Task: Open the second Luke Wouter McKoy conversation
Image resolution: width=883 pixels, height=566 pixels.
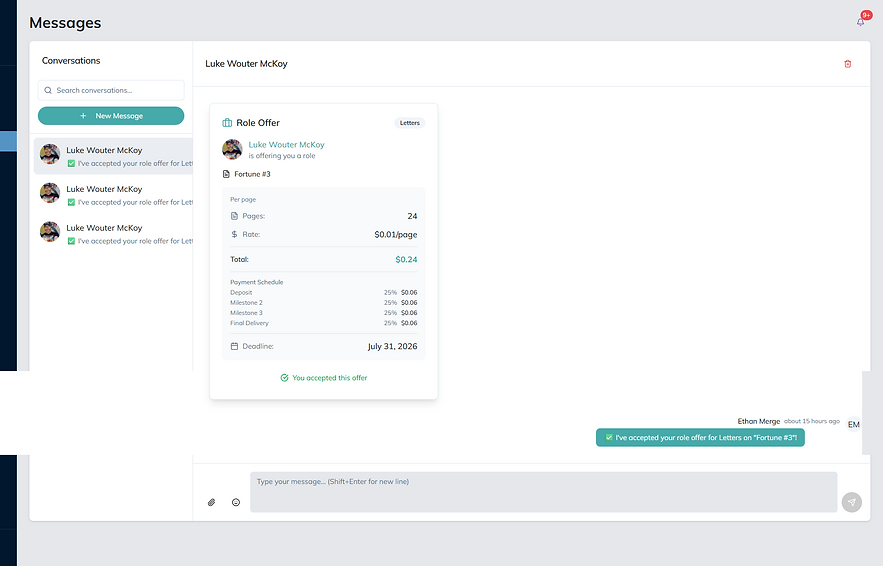Action: coord(113,195)
